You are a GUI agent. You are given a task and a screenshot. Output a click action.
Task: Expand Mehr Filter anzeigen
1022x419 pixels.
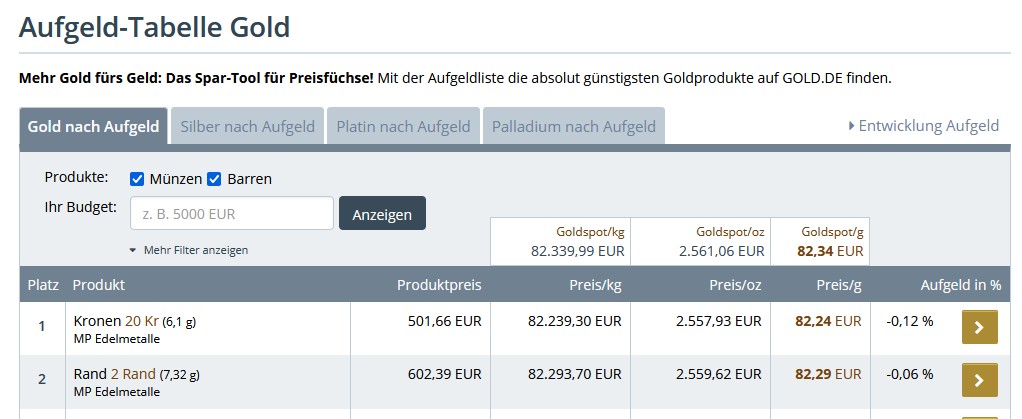tap(189, 250)
